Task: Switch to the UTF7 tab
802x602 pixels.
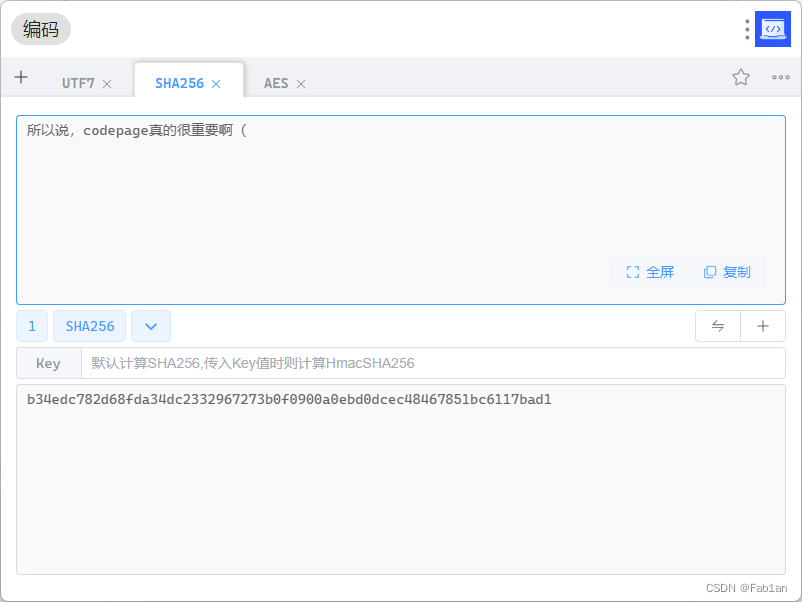Action: coord(78,83)
